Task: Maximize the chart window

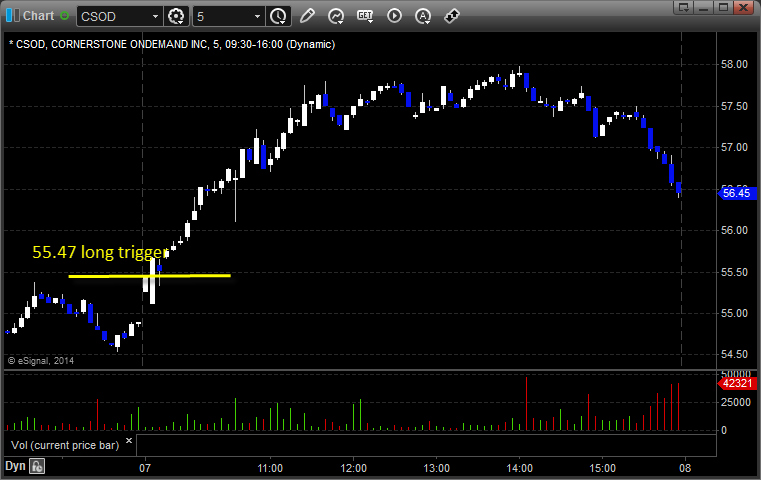Action: tap(724, 7)
